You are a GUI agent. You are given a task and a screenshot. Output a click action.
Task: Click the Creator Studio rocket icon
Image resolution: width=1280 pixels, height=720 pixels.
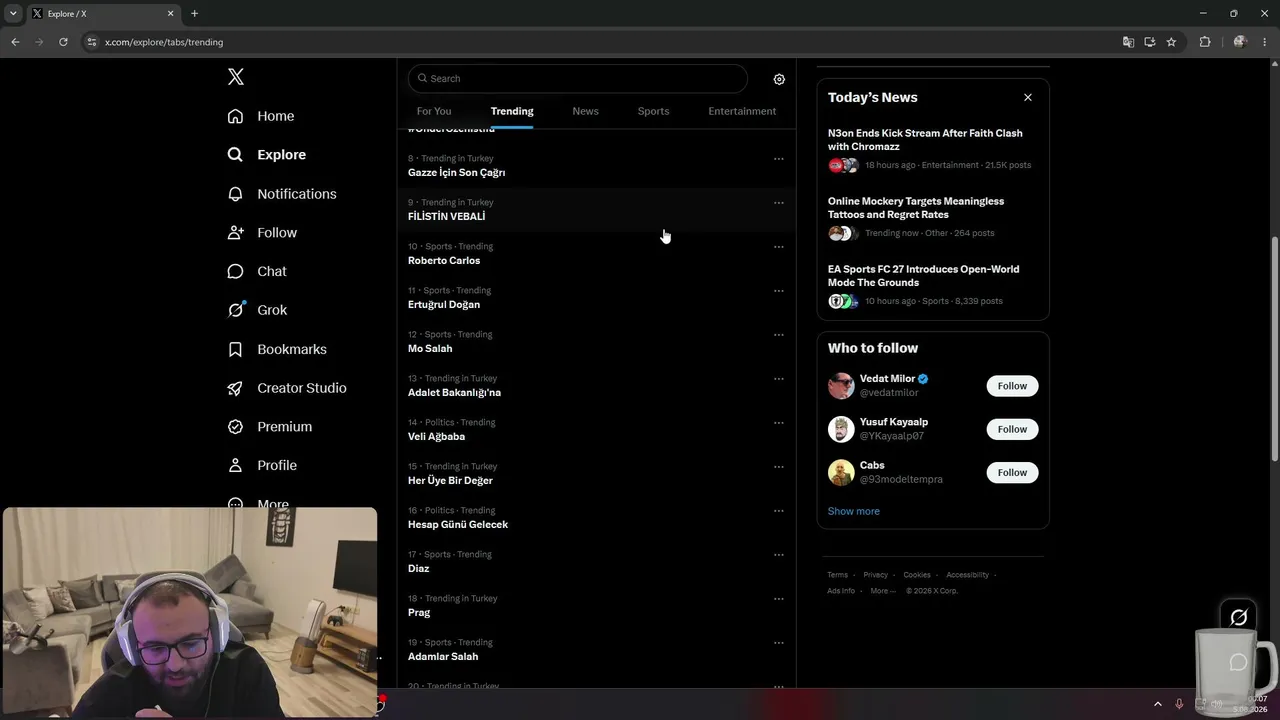tap(235, 388)
